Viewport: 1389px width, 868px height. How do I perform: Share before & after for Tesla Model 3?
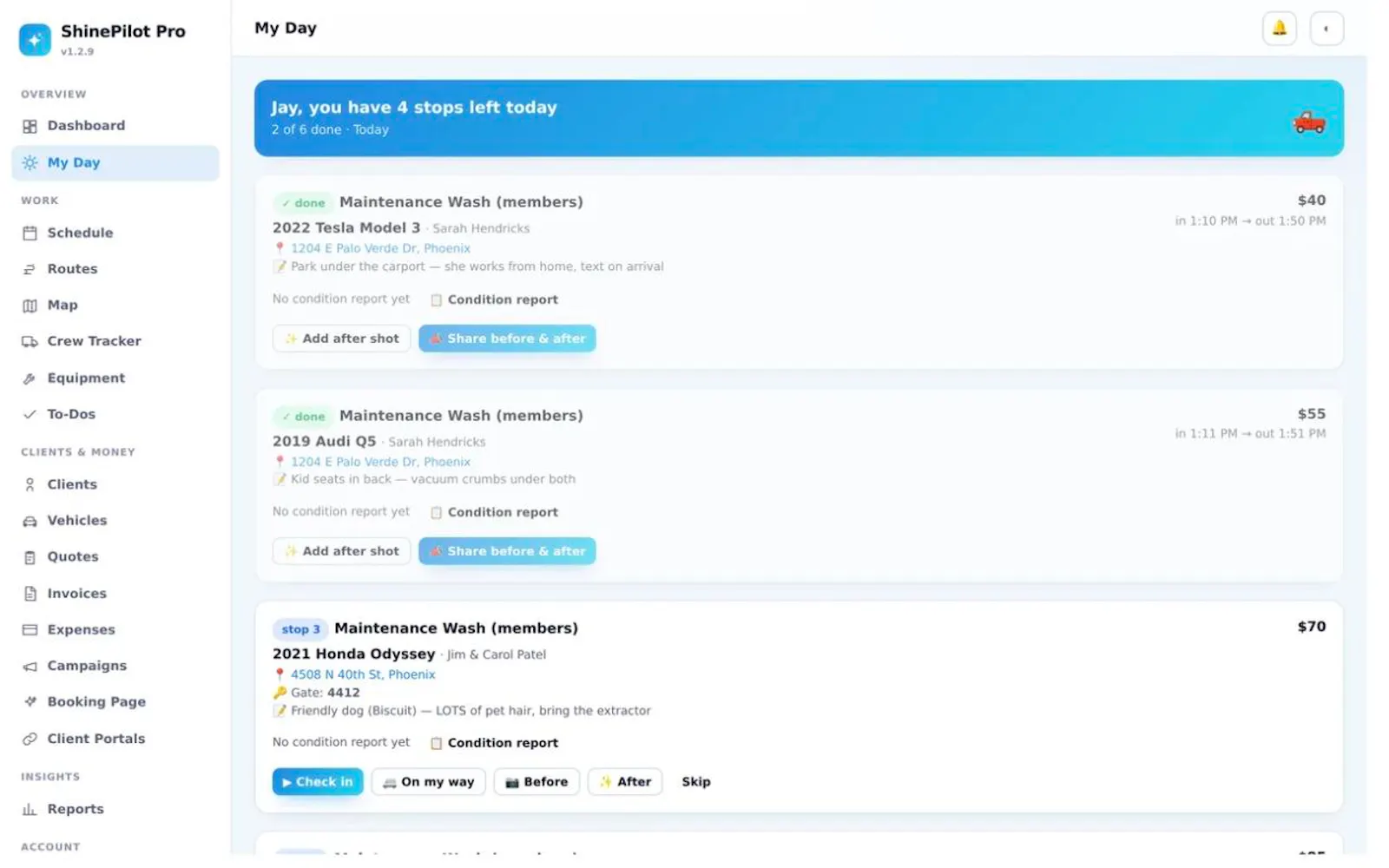(x=507, y=339)
